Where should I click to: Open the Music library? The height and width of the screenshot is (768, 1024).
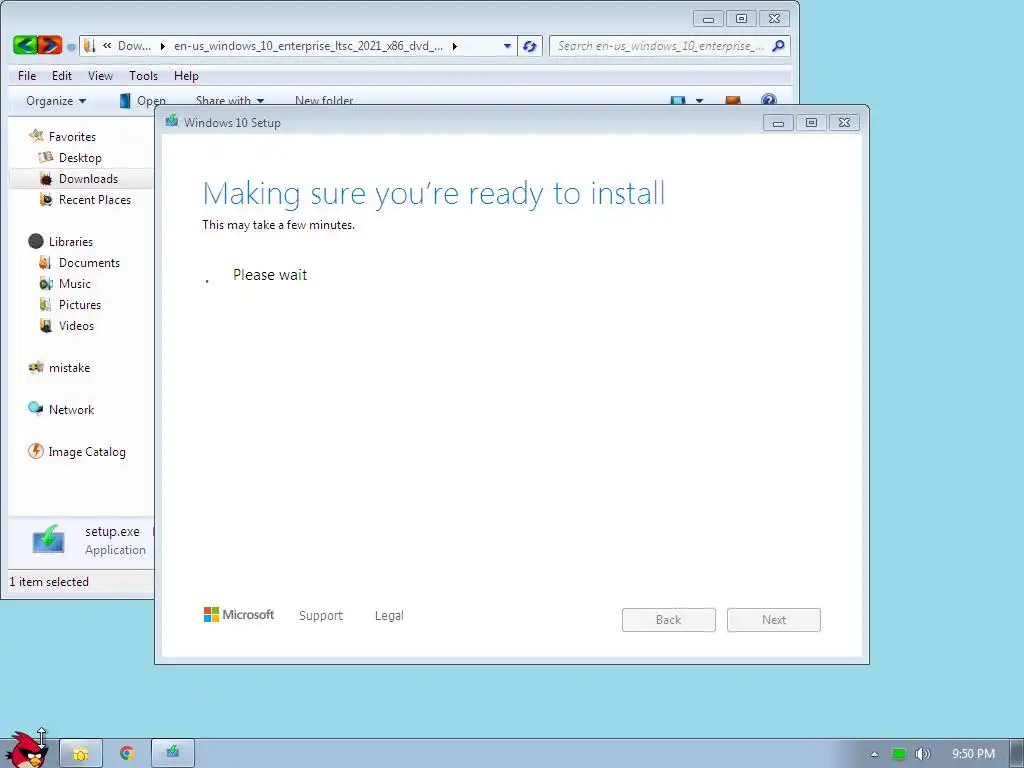74,283
